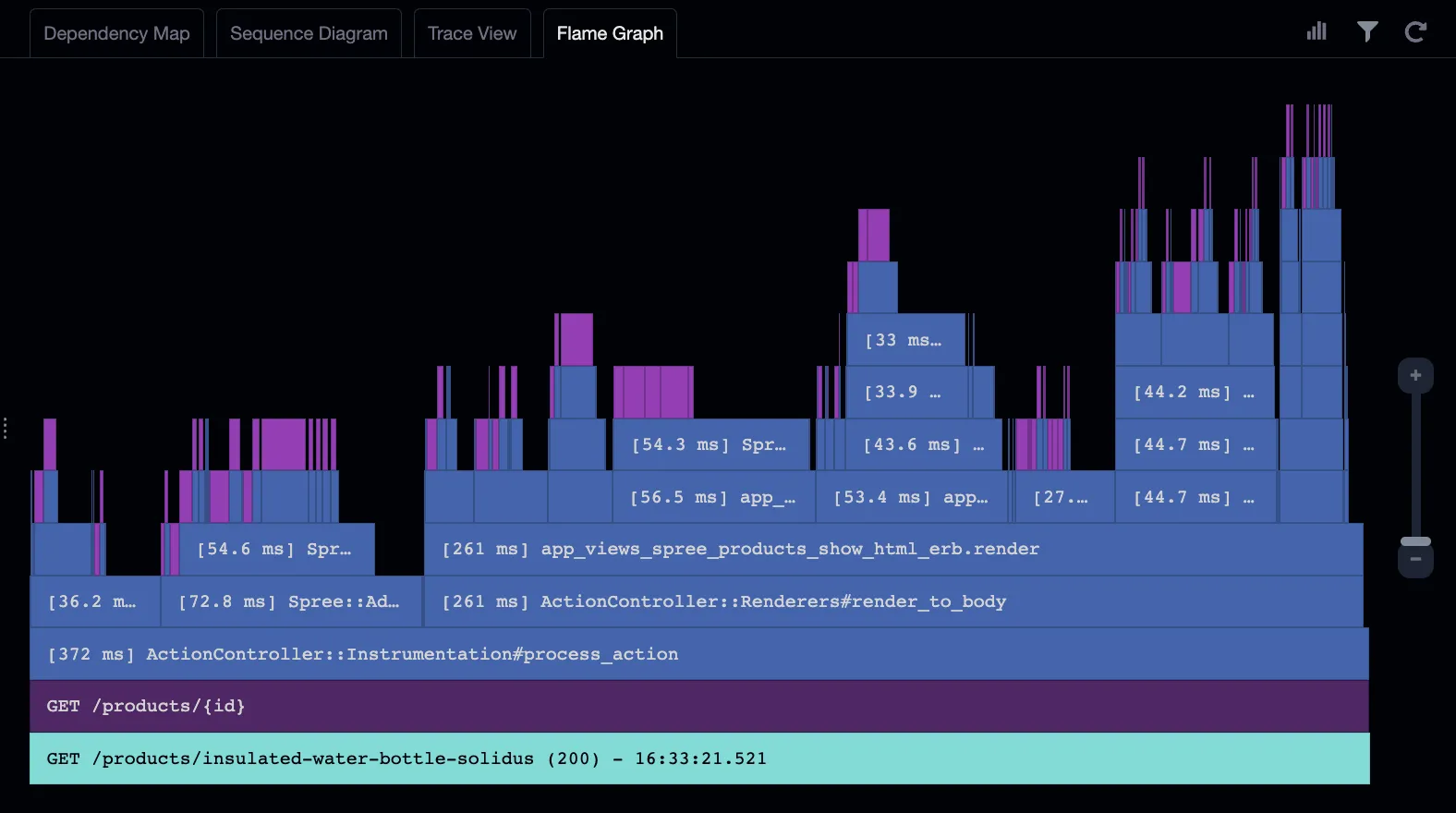Zoom in with the plus button
The image size is (1456, 813).
pyautogui.click(x=1415, y=375)
